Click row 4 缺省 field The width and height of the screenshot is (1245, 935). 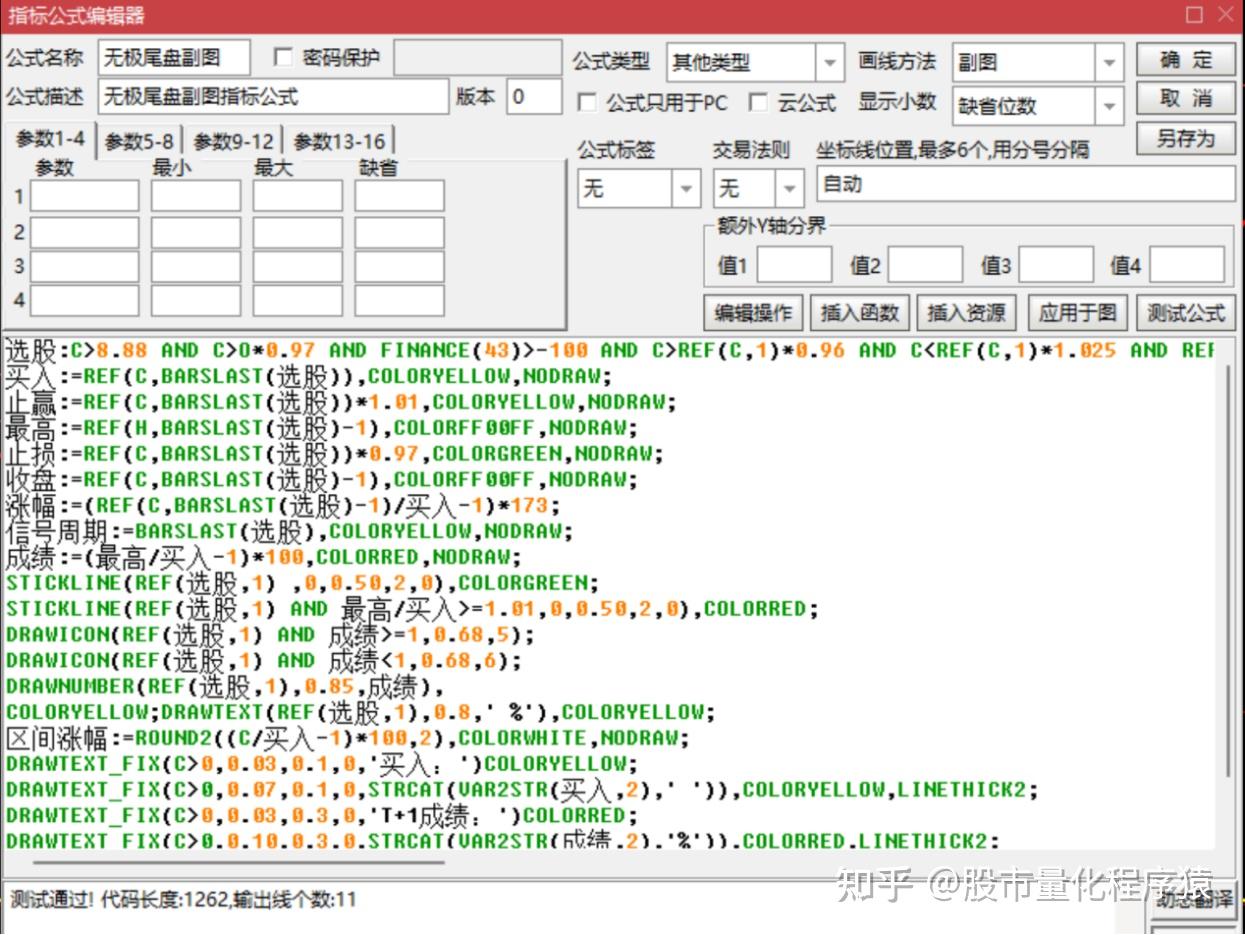tap(399, 301)
